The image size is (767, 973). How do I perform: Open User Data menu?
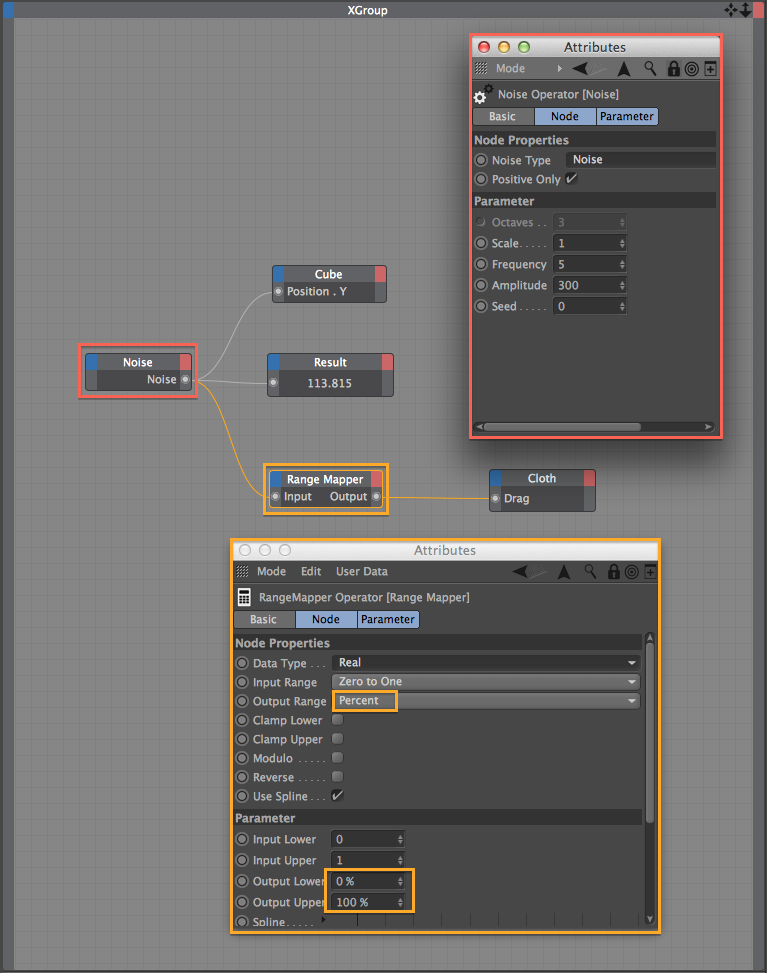point(362,572)
